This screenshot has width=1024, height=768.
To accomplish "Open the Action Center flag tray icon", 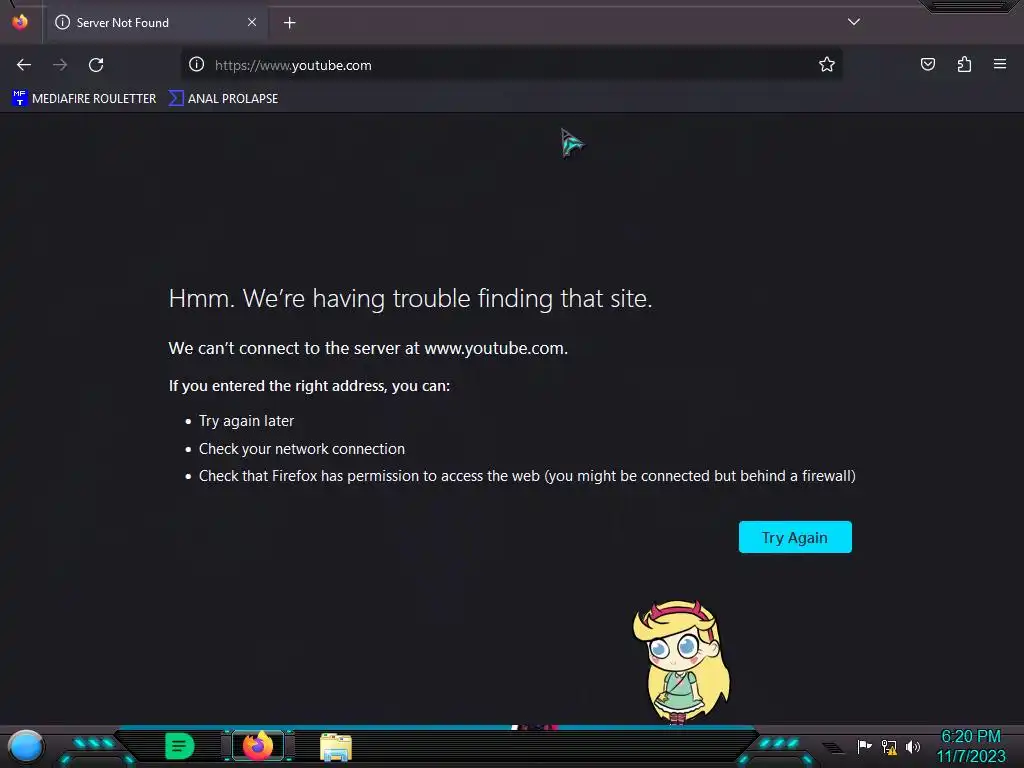I will pos(864,746).
